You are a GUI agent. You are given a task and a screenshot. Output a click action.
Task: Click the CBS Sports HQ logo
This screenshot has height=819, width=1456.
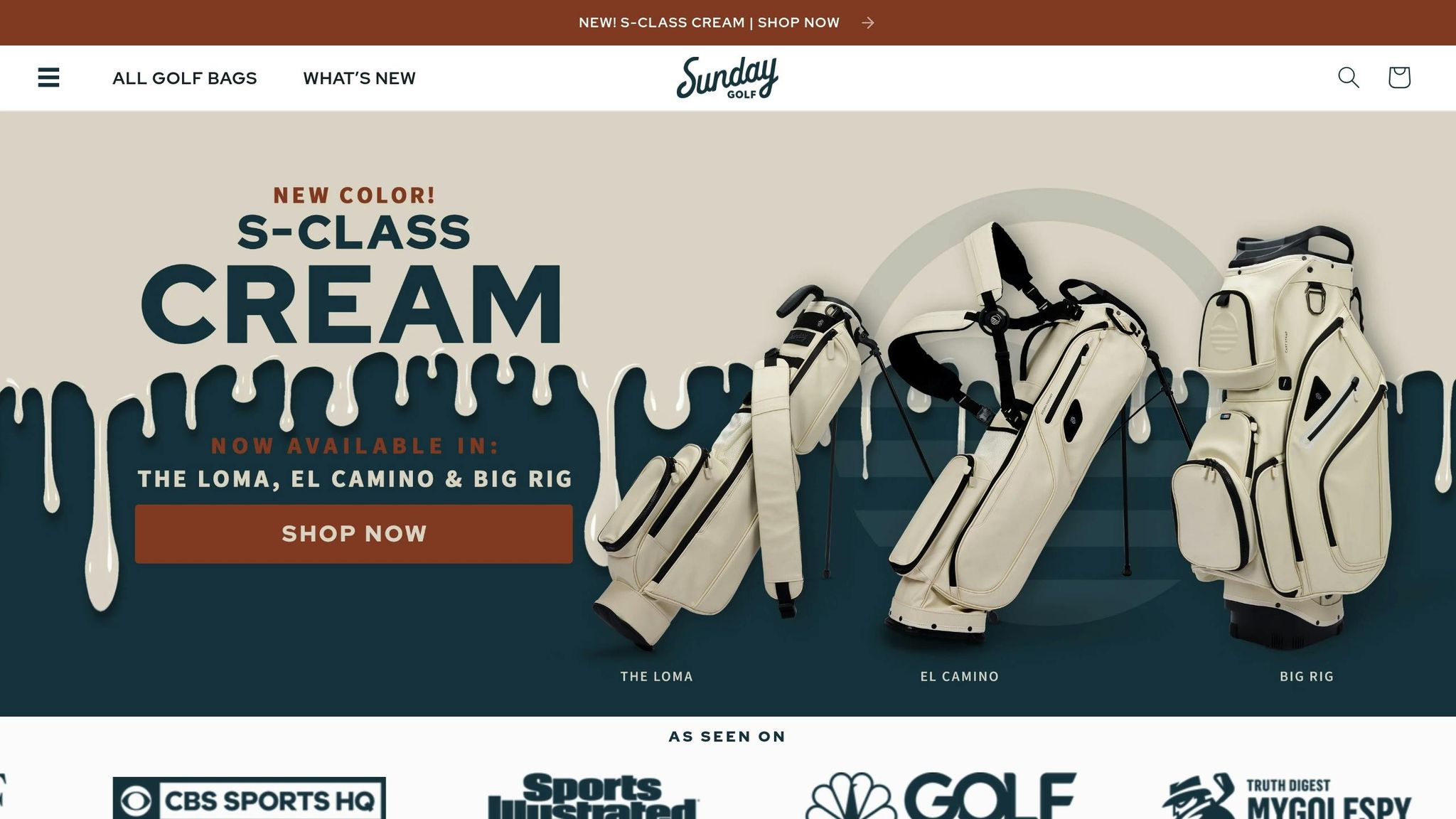pos(250,798)
